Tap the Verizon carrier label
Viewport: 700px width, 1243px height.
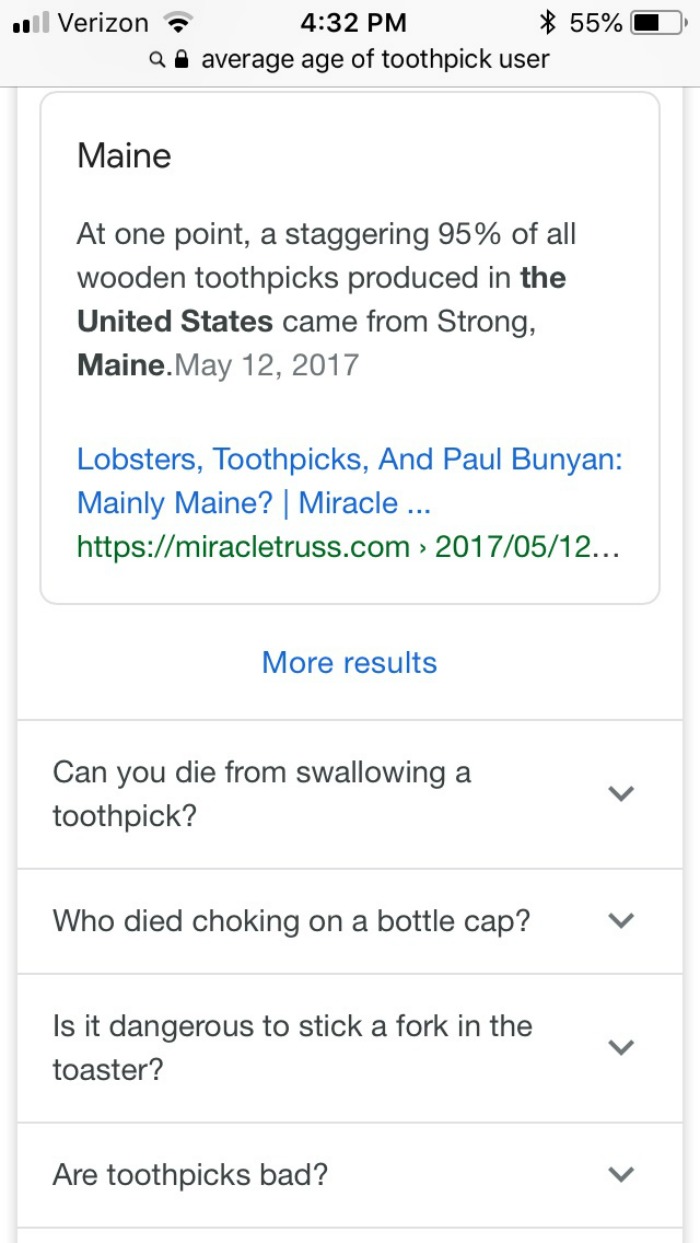point(103,23)
